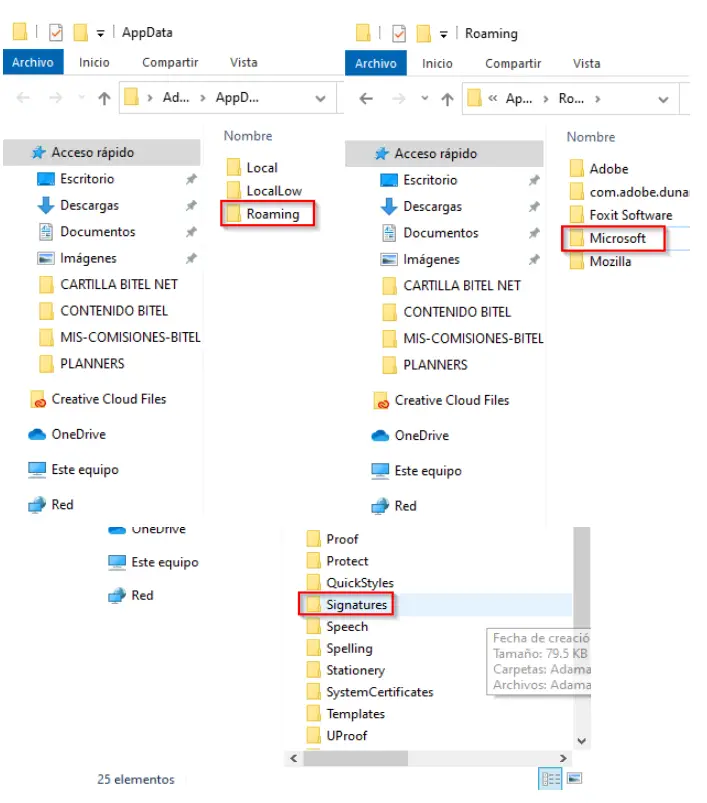Open the LocalLow folder in AppData window
Screen dimensions: 707x803
tap(265, 191)
